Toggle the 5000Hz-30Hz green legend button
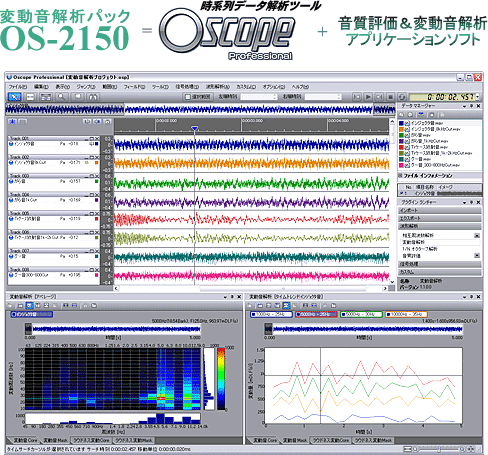 click(x=361, y=314)
